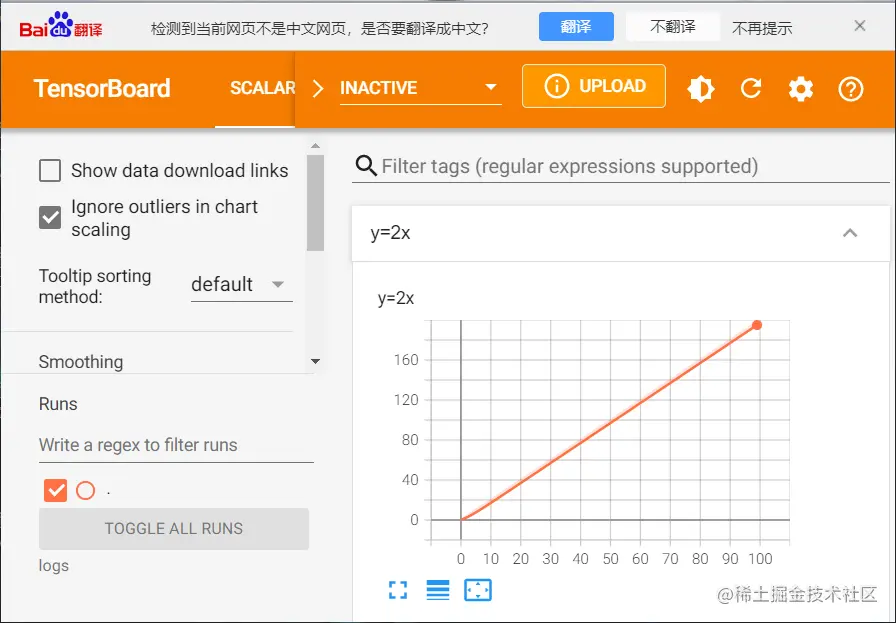Toggle y-axis log scale icon
The width and height of the screenshot is (896, 623).
click(438, 590)
